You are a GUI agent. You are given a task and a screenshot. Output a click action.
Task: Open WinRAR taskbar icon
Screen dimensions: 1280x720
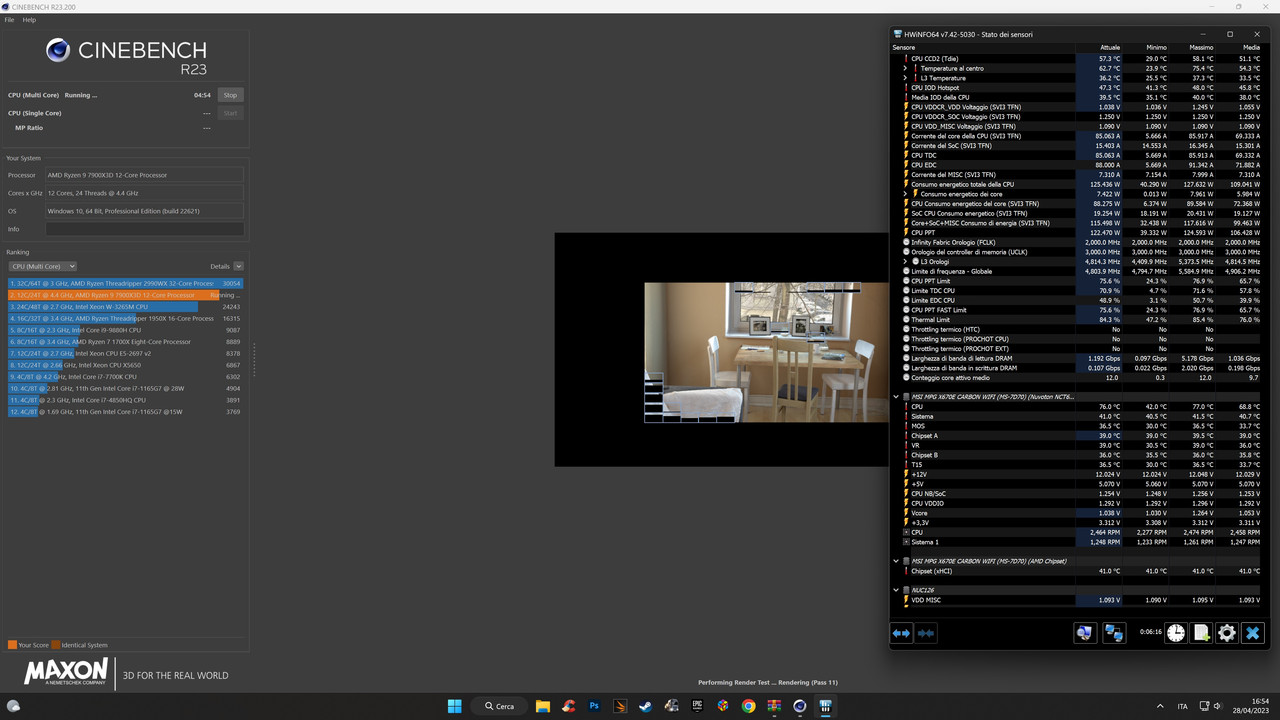774,706
